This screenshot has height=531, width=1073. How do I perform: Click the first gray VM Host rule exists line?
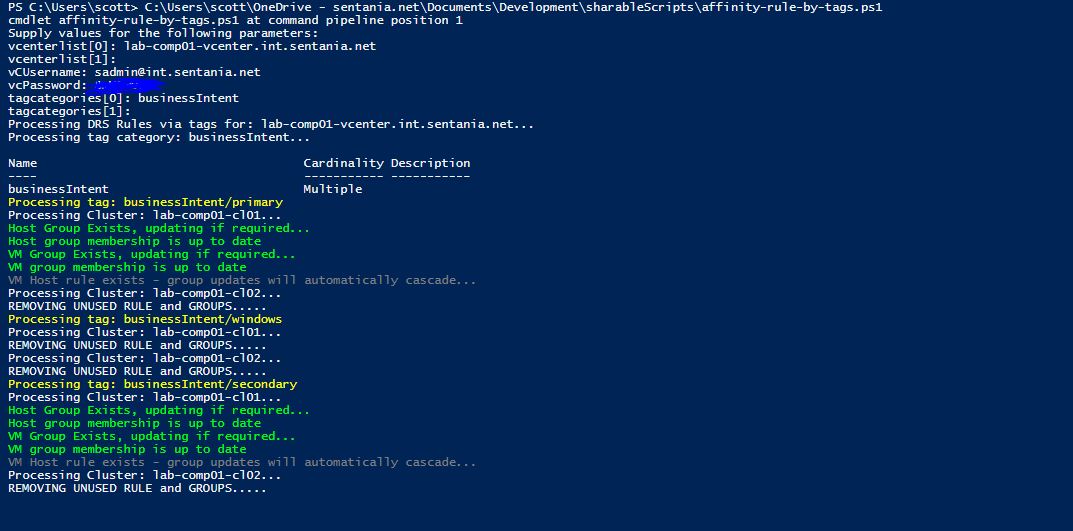(242, 281)
